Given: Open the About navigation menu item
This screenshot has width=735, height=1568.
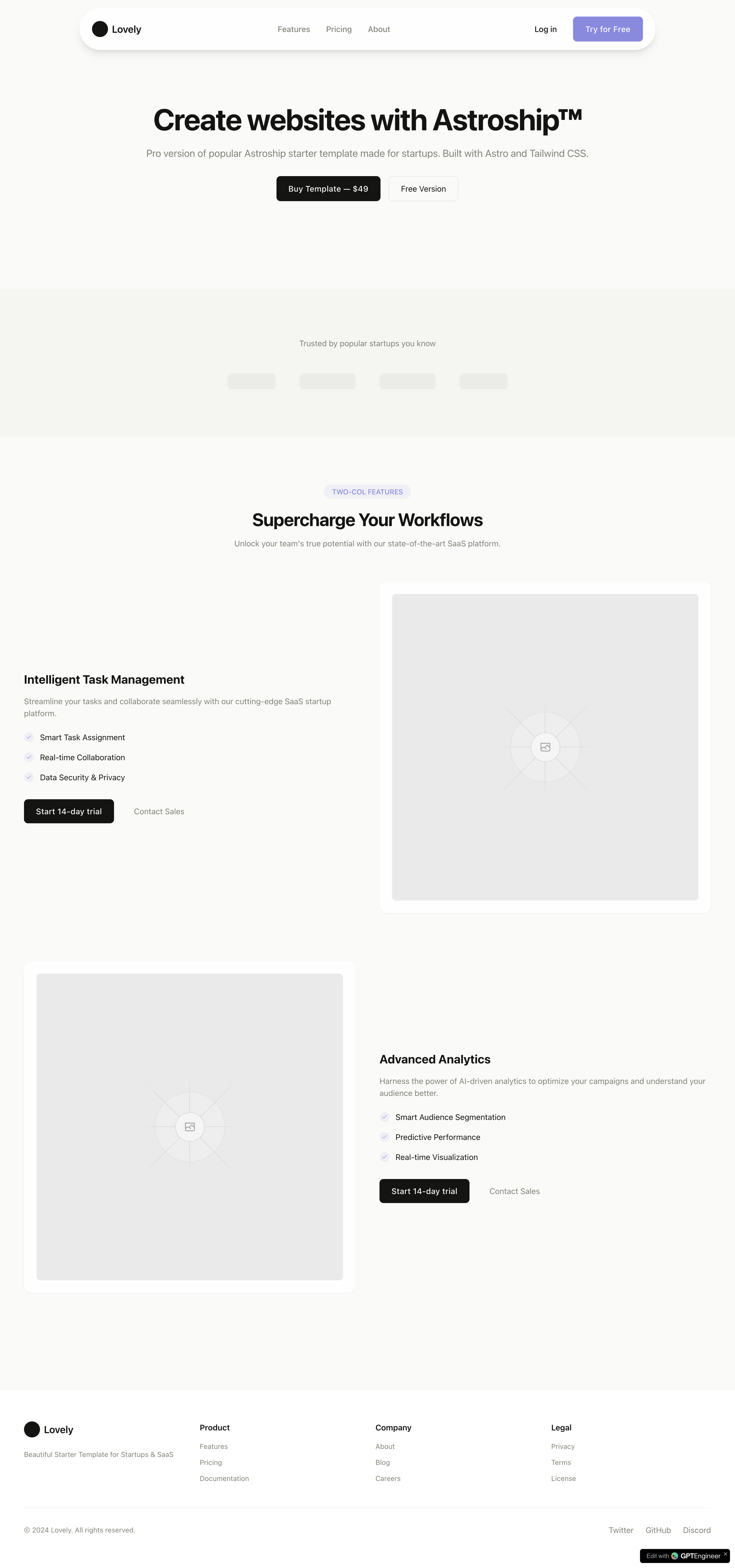Looking at the screenshot, I should [x=378, y=29].
